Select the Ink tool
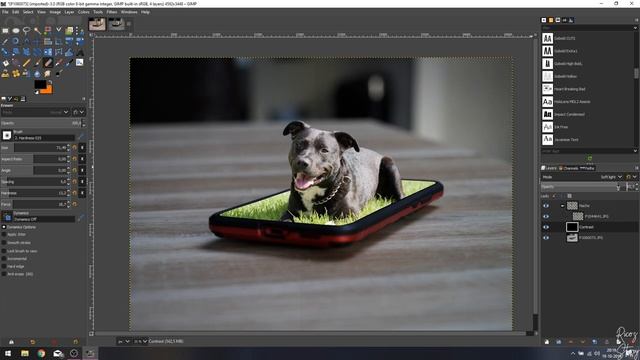The image size is (640, 360). [69, 63]
